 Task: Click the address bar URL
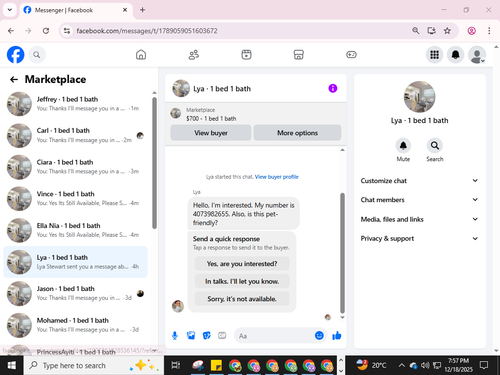coord(147,31)
